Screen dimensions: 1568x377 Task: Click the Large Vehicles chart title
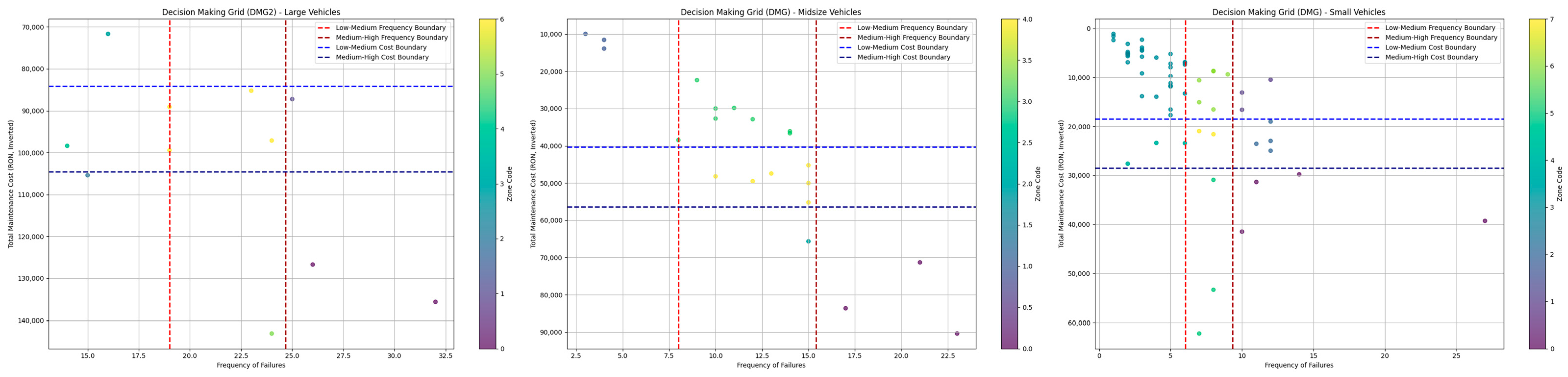click(251, 12)
